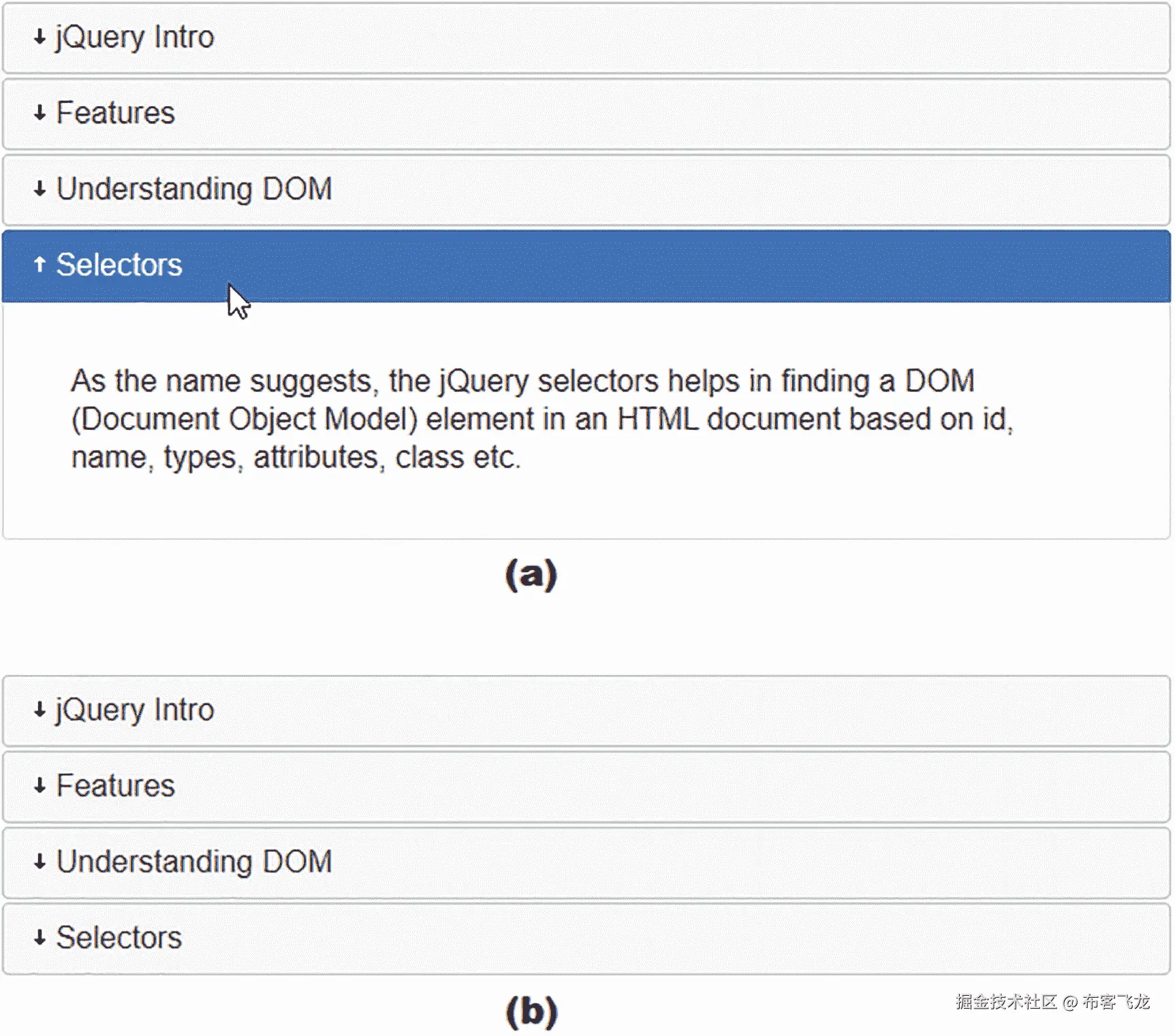The width and height of the screenshot is (1175, 1036).
Task: Click the down arrow beside jQuery Intro in figure (a)
Action: pos(40,37)
